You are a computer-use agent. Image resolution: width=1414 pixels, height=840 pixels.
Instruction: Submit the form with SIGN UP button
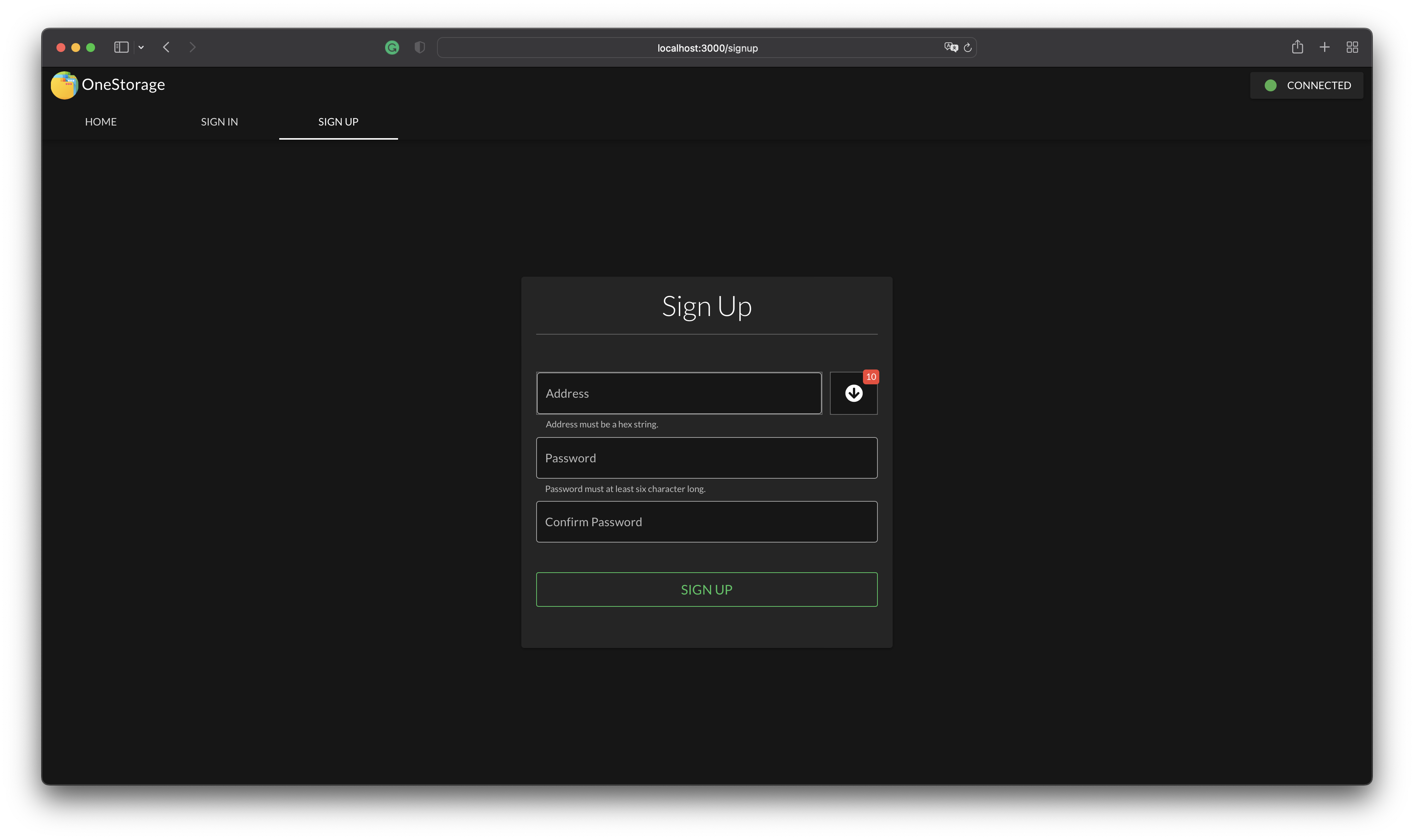coord(706,589)
